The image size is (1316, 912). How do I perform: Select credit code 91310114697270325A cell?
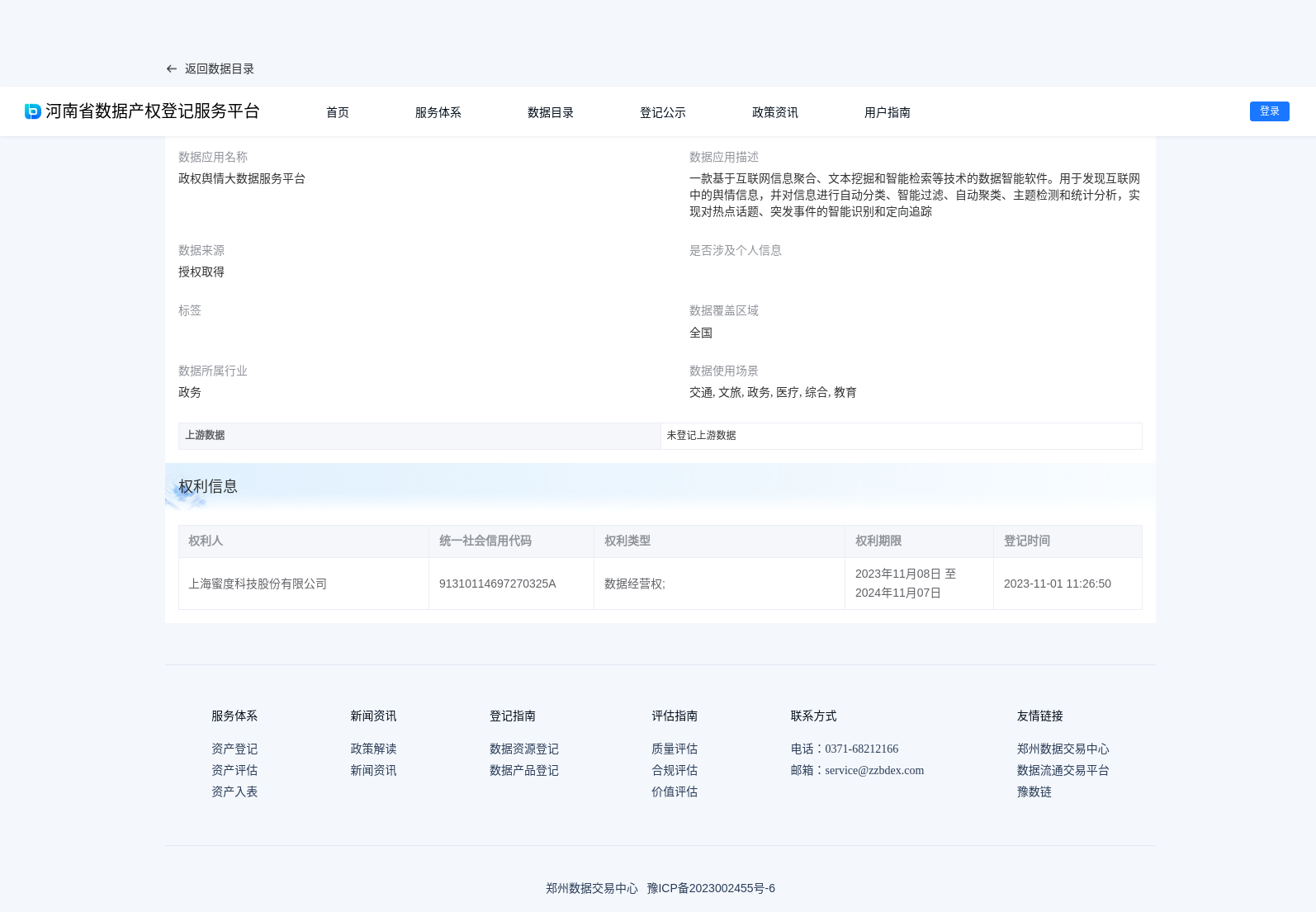coord(512,584)
